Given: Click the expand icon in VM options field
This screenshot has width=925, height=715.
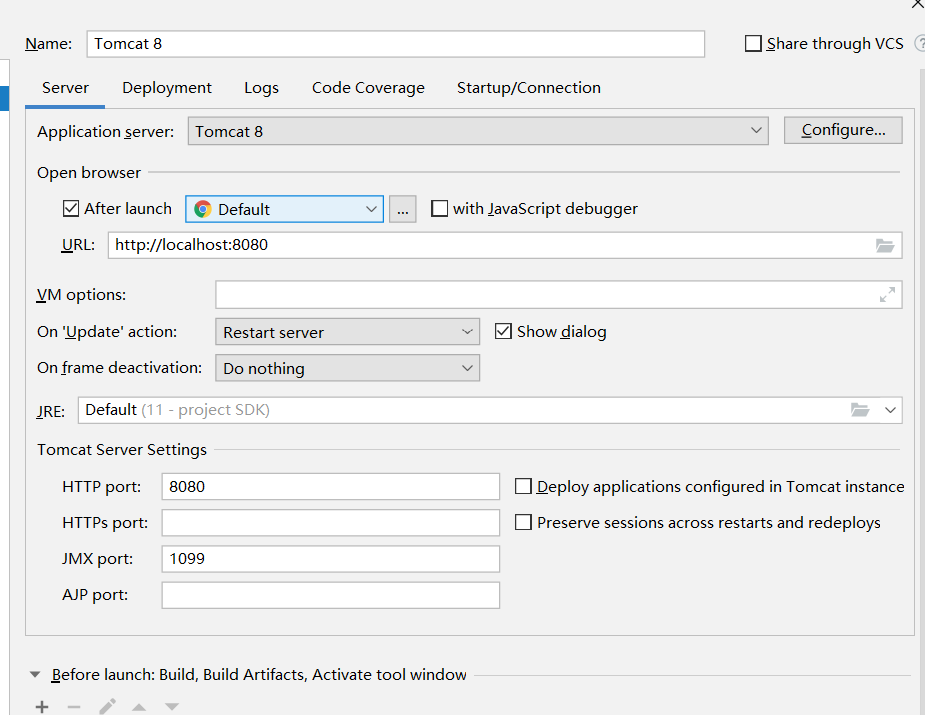Looking at the screenshot, I should click(887, 294).
